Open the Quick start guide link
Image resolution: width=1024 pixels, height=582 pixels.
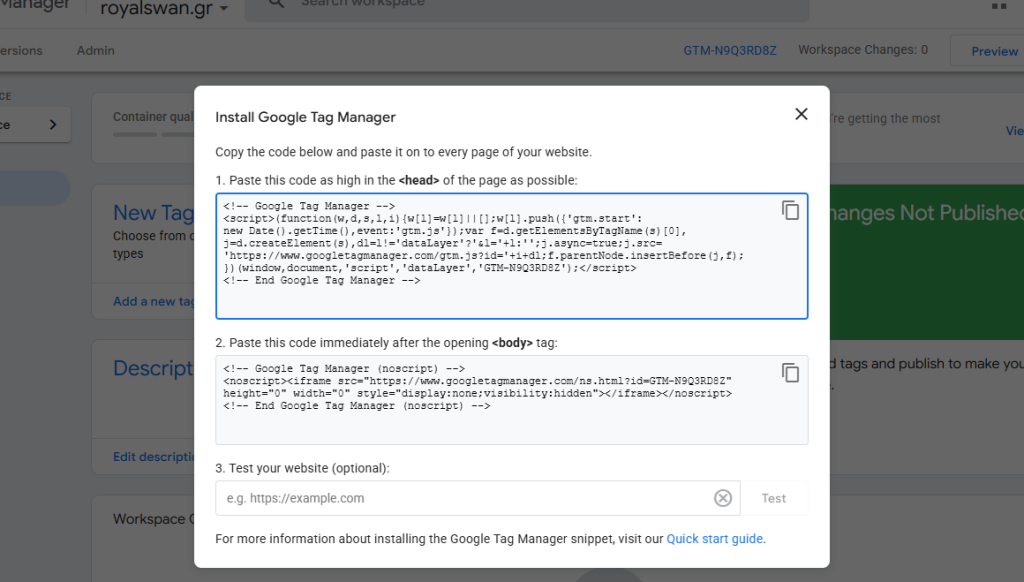pos(714,539)
